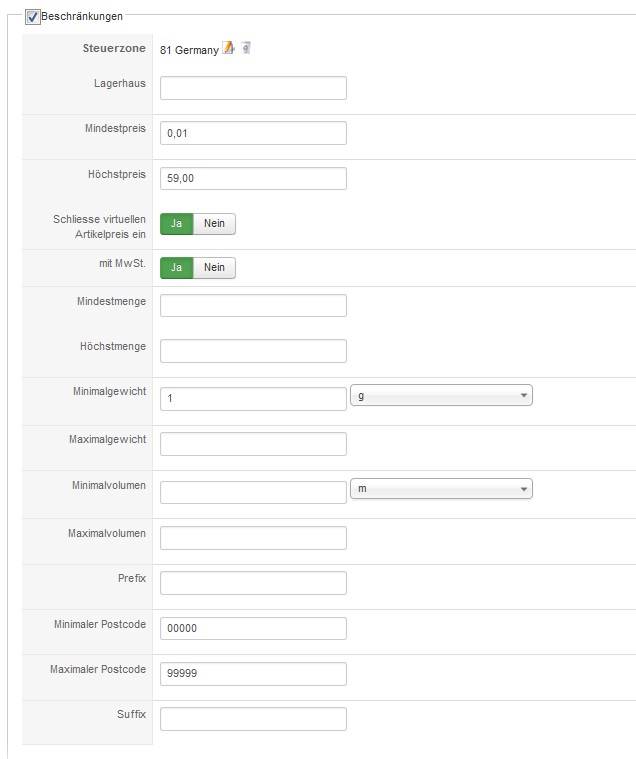The image size is (636, 759).
Task: Focus the Minimaler Postcode field
Action: [x=253, y=628]
